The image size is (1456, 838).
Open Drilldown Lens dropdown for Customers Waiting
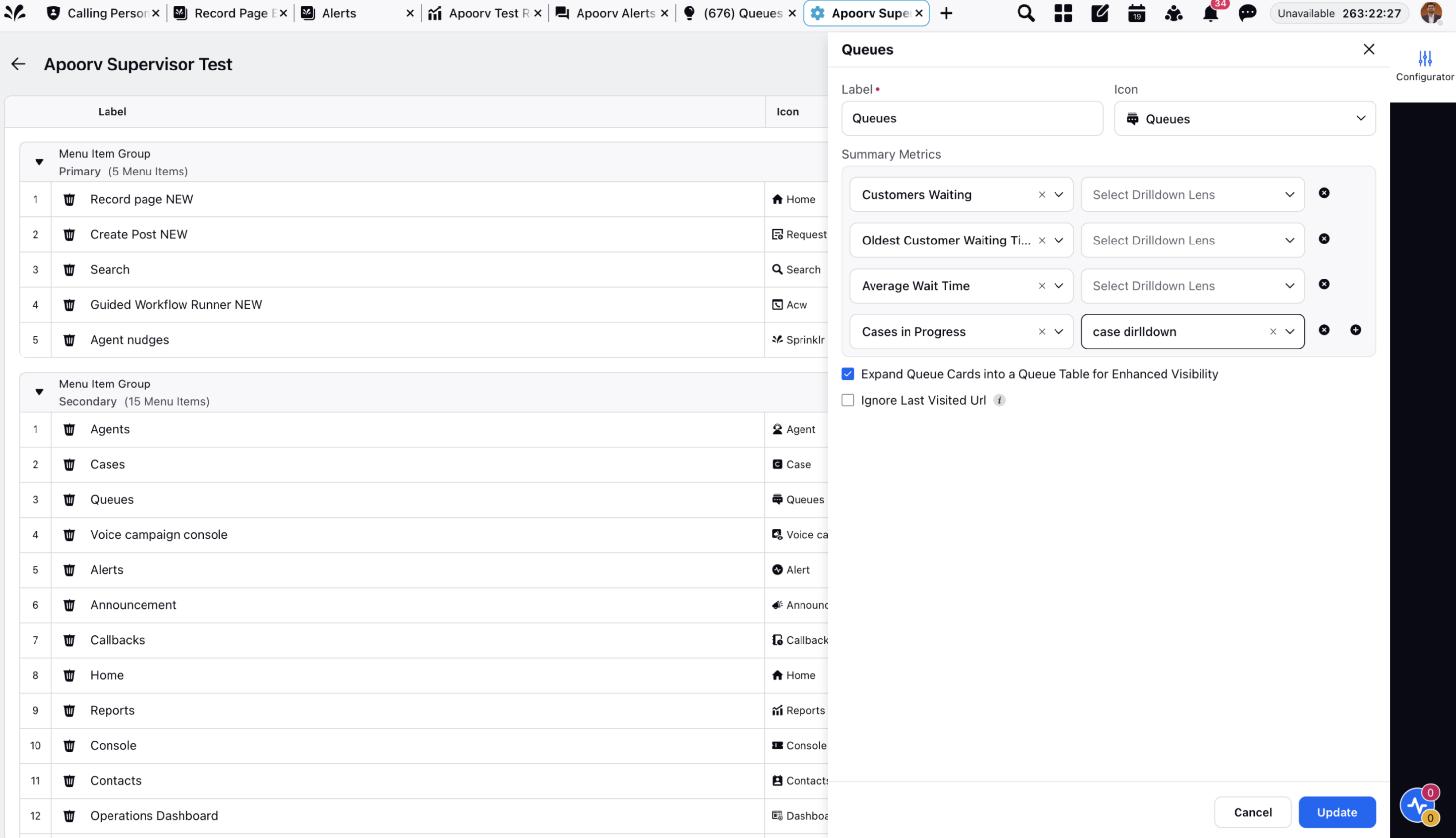[1192, 195]
